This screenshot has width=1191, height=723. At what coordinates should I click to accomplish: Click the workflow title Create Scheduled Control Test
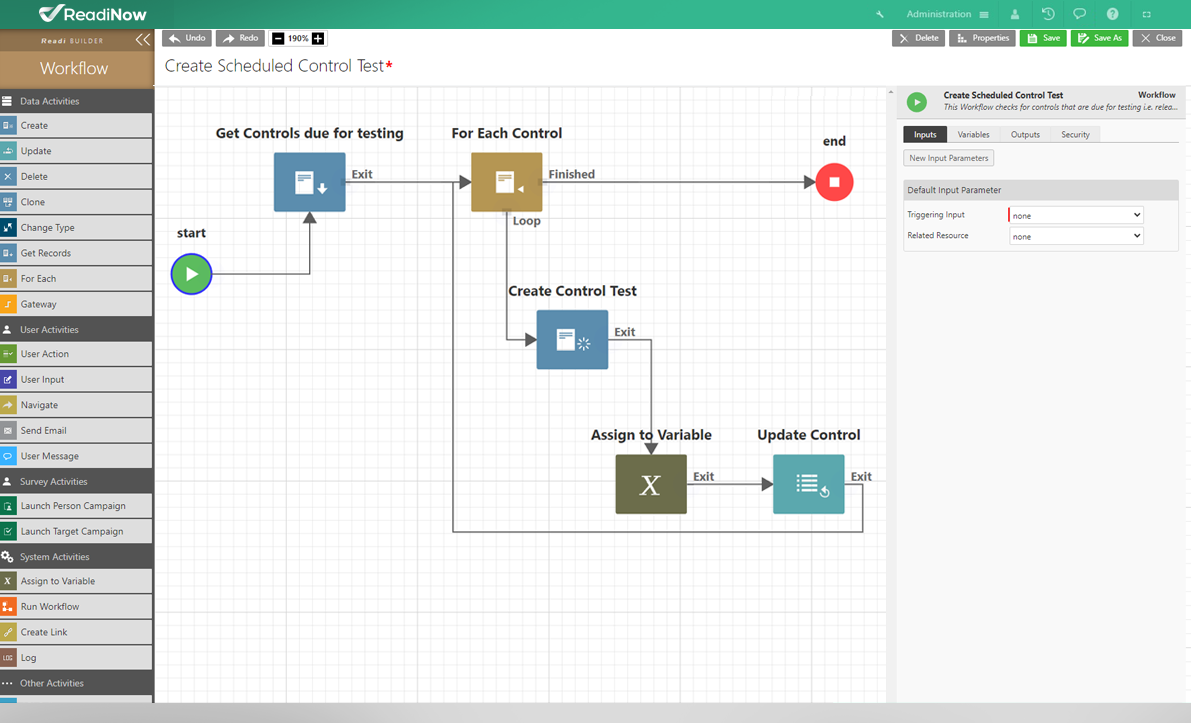(274, 66)
